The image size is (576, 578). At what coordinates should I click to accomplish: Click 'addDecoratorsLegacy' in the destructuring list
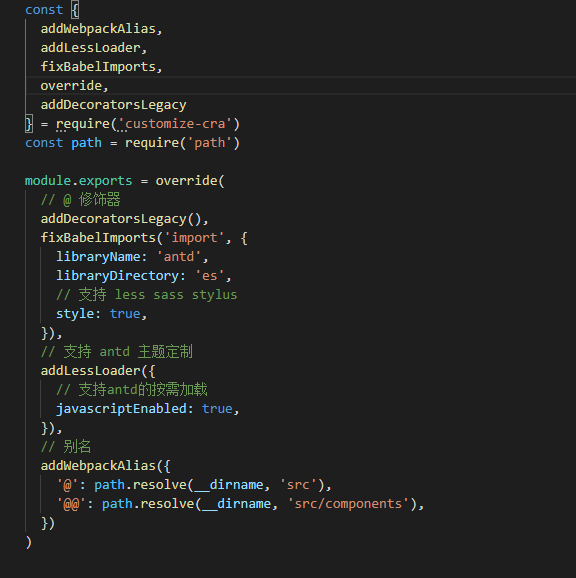pyautogui.click(x=114, y=105)
